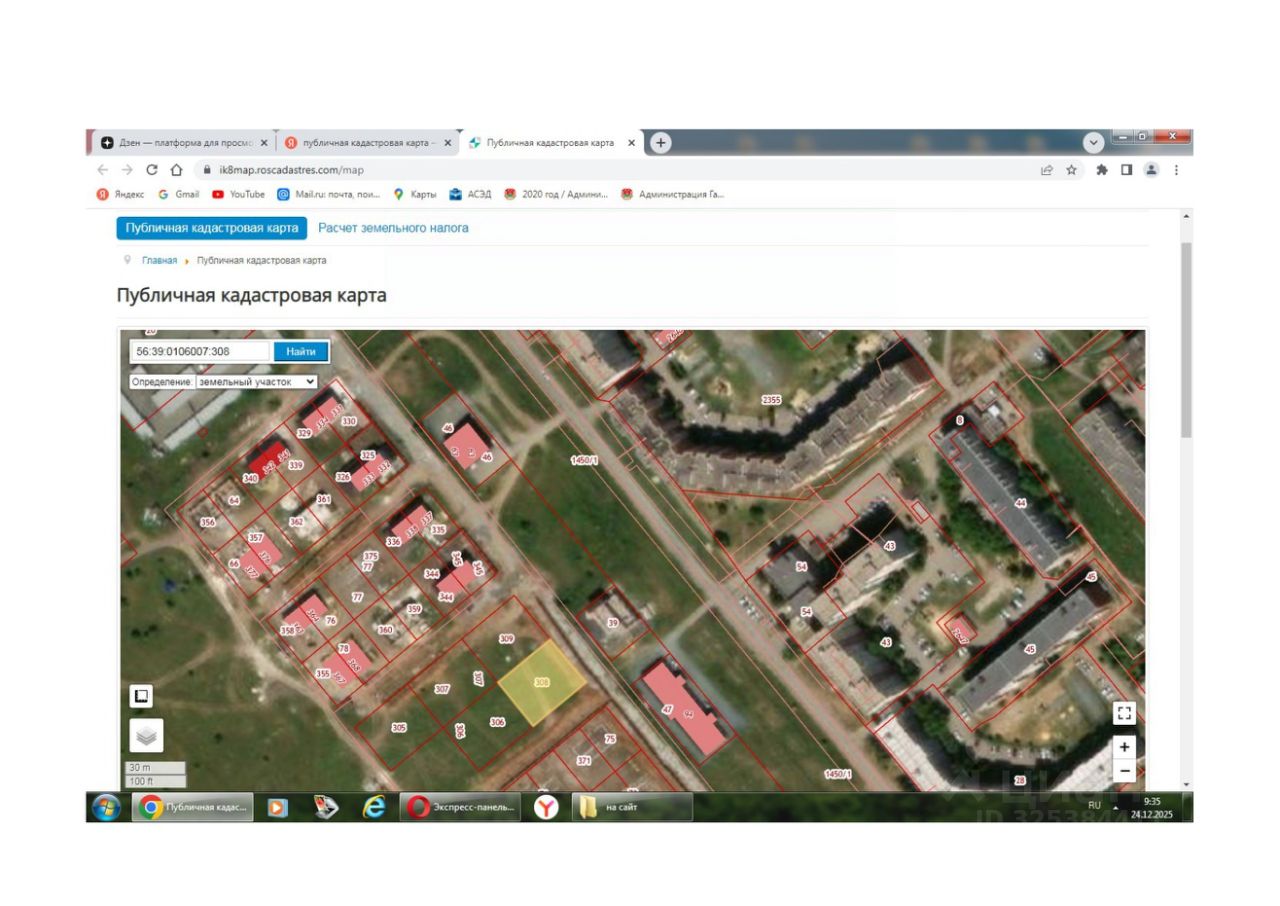Open the на сайт folder taskbar button
The height and width of the screenshot is (906, 1280).
[632, 807]
